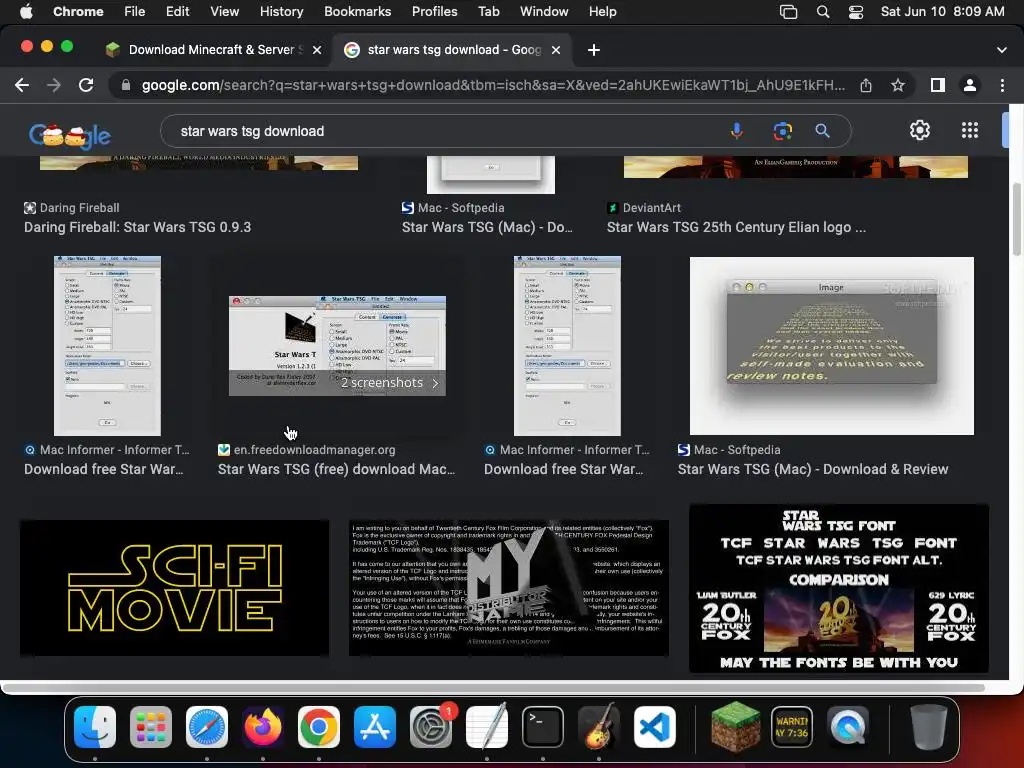This screenshot has width=1024, height=768.
Task: Open the Help menu
Action: click(602, 12)
